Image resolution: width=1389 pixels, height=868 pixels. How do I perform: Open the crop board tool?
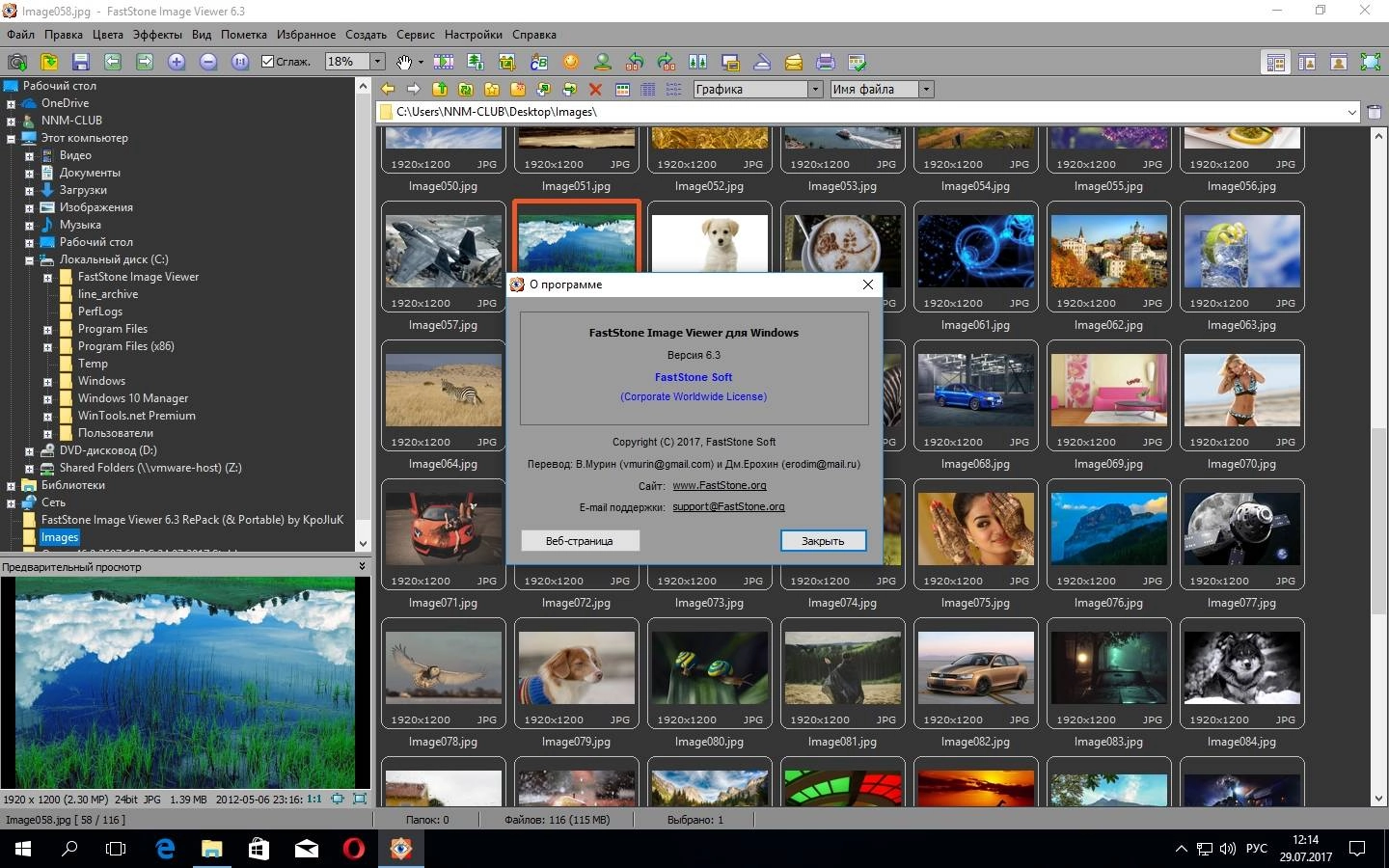point(507,62)
